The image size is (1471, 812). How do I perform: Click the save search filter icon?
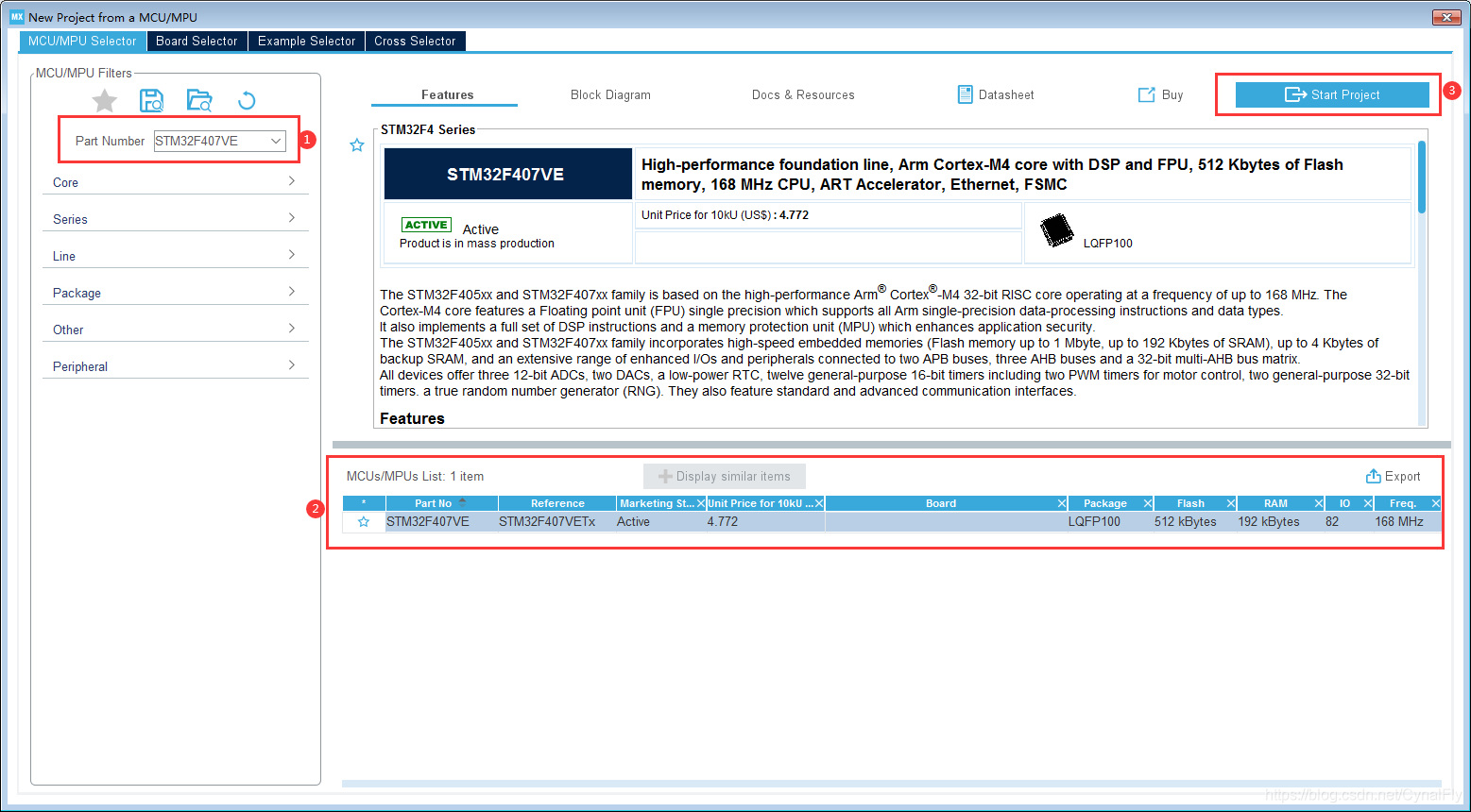point(151,101)
